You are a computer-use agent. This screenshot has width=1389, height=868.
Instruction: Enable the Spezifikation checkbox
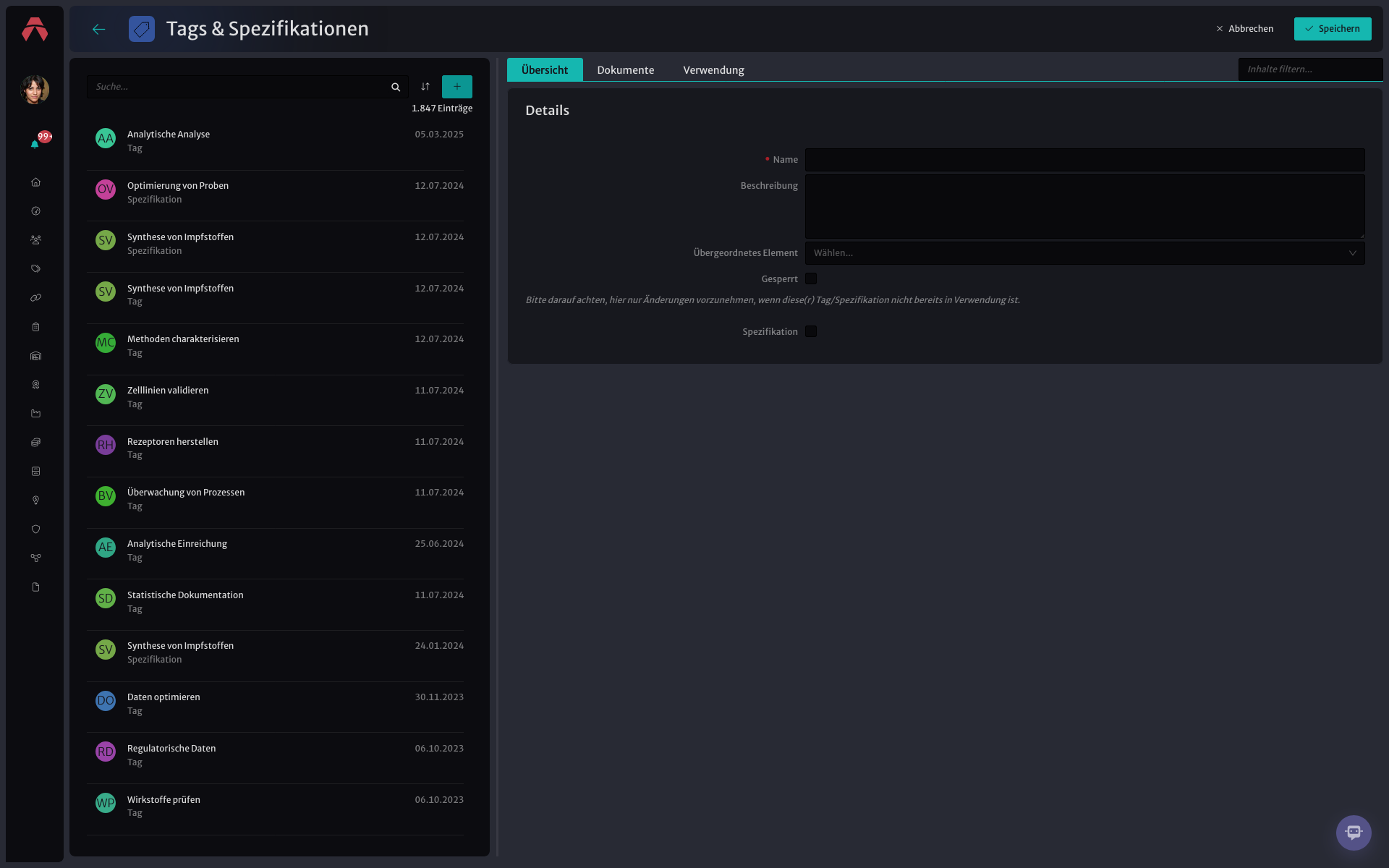[x=811, y=331]
